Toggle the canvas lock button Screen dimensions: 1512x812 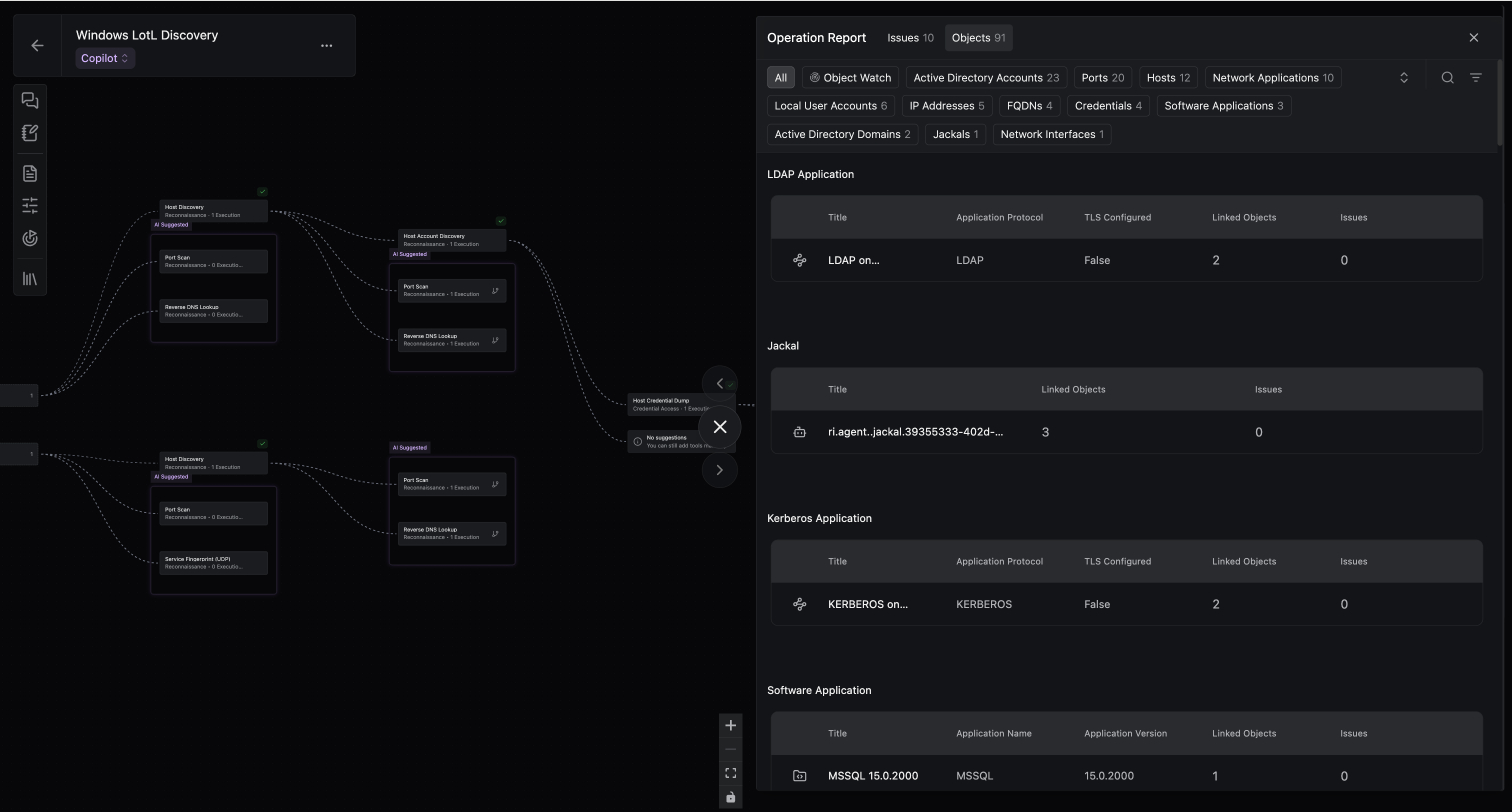[x=730, y=796]
